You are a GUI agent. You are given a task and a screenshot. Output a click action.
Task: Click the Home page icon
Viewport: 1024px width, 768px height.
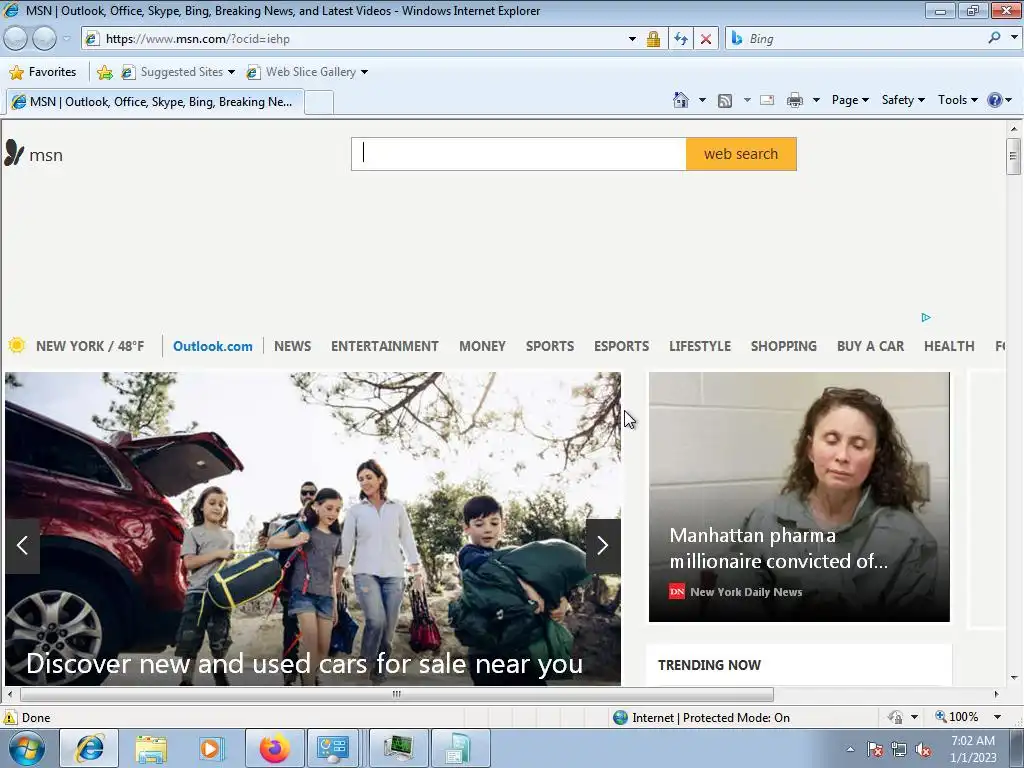(x=680, y=100)
